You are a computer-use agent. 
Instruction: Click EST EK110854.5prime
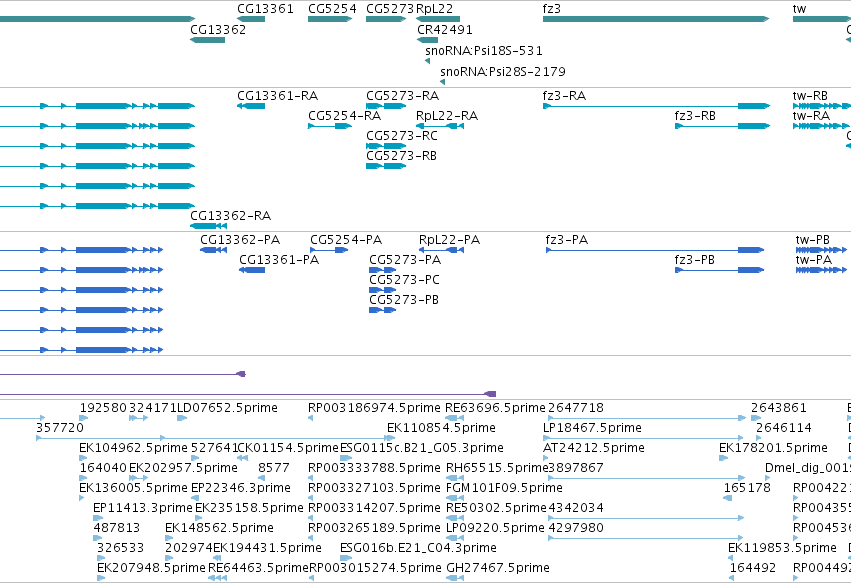click(441, 428)
